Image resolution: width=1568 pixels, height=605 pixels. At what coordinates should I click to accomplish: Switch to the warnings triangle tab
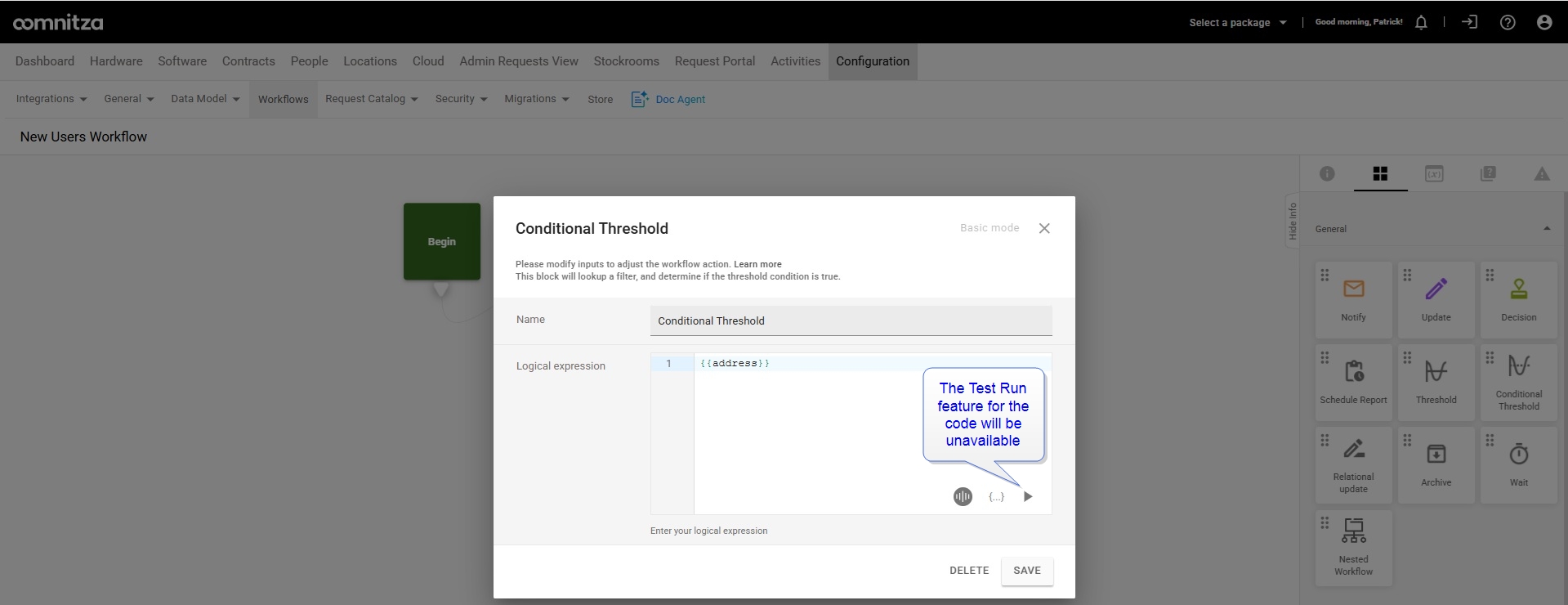pos(1542,173)
